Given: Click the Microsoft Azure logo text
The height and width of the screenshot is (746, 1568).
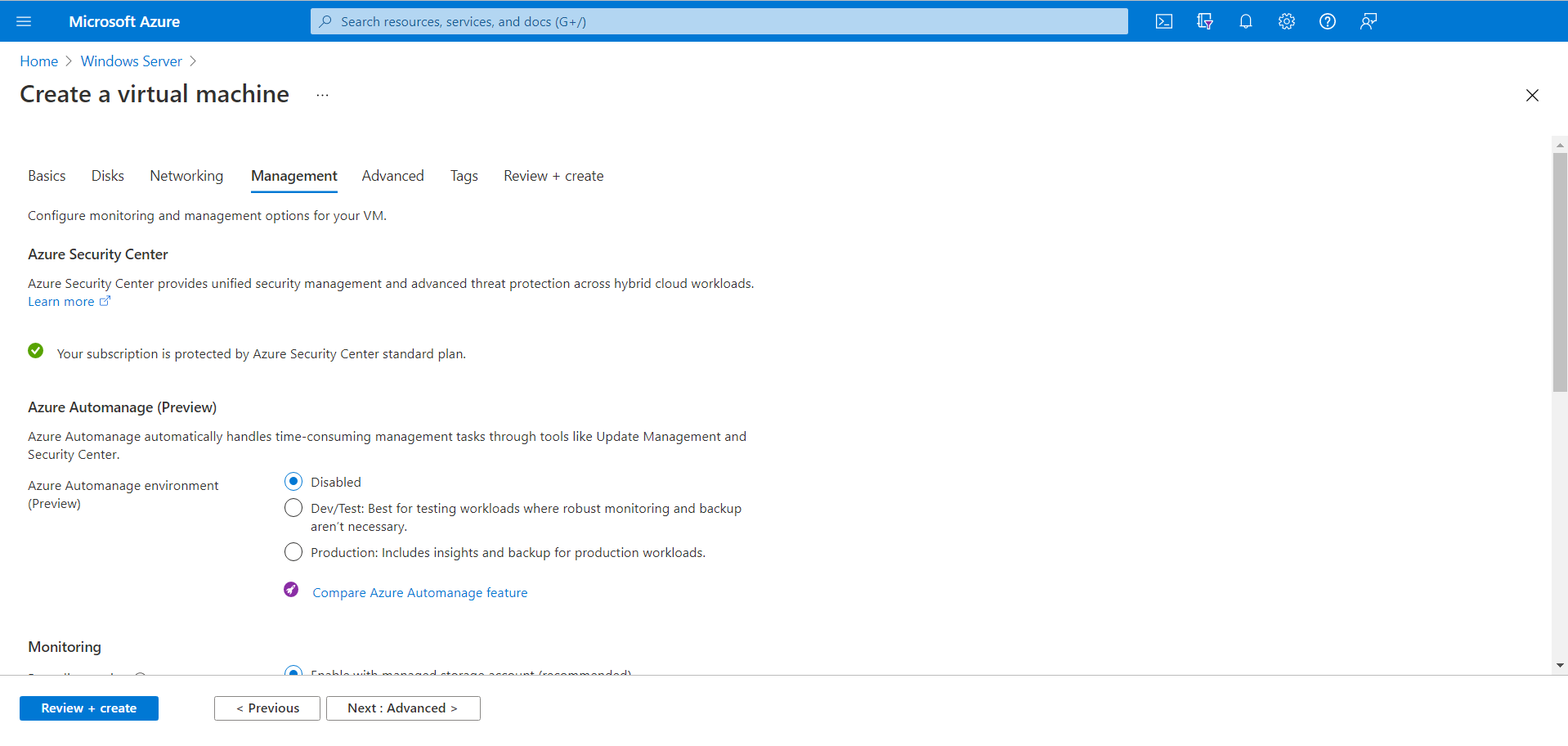Looking at the screenshot, I should (x=124, y=21).
